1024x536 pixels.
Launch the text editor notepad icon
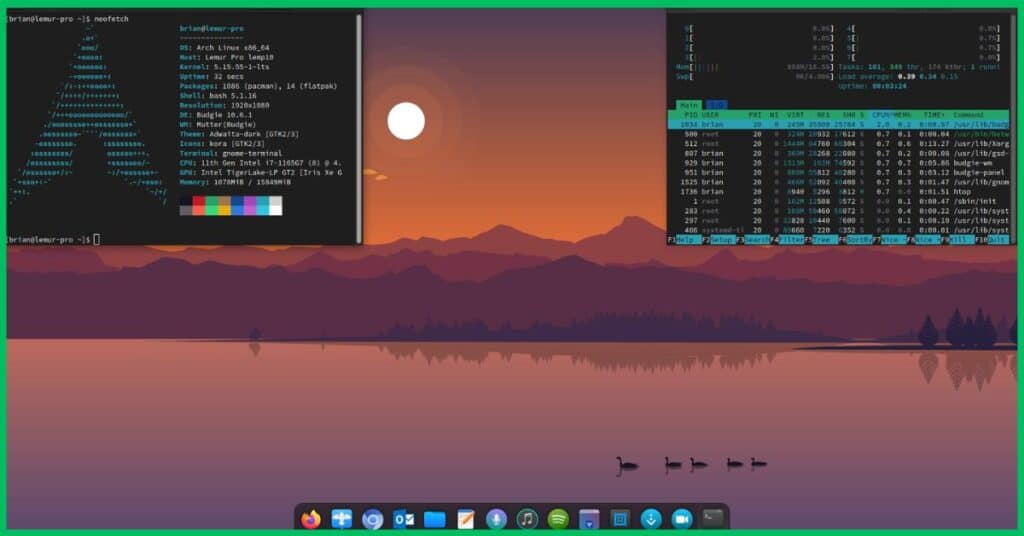pos(466,520)
